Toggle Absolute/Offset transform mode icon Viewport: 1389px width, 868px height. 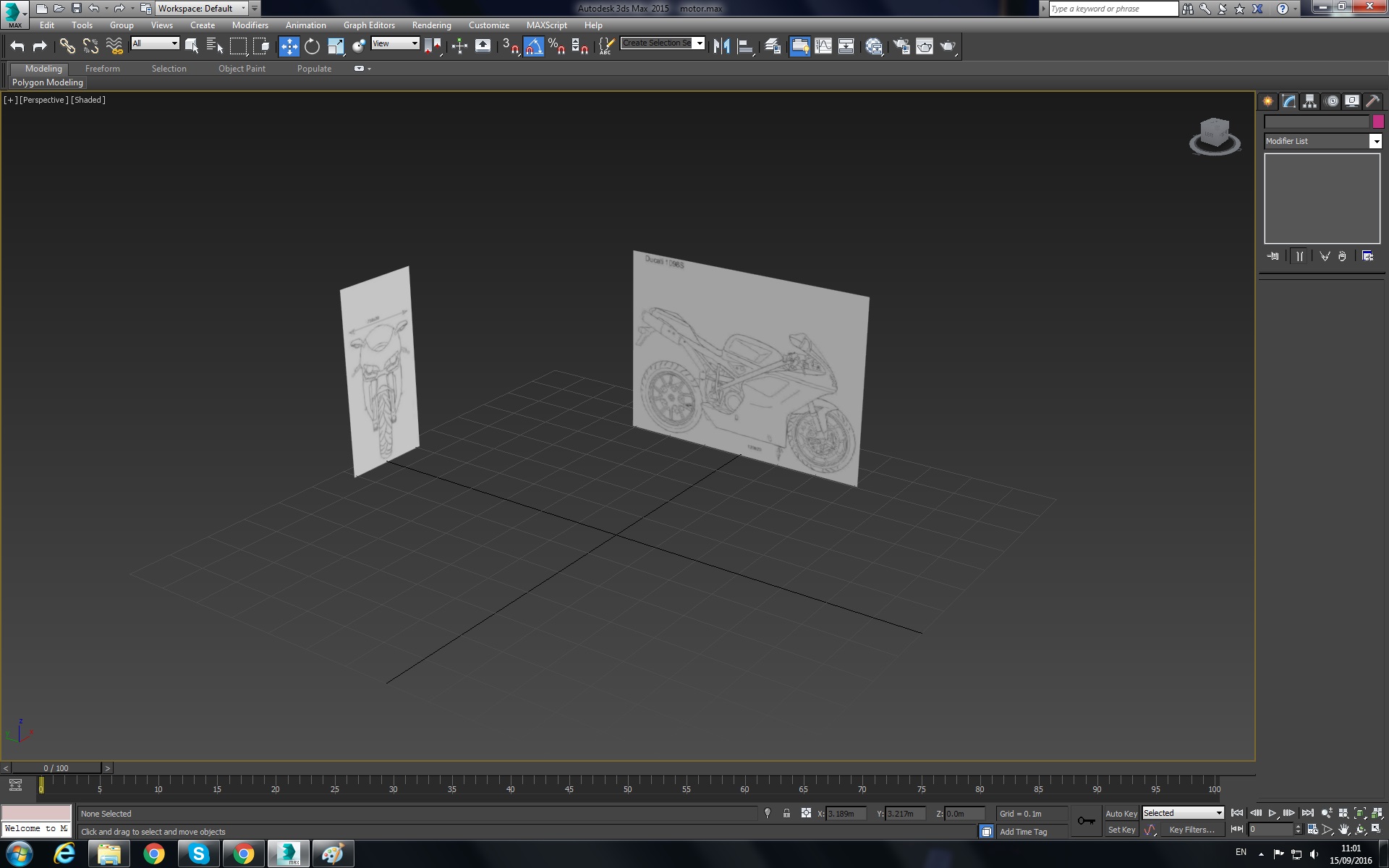pyautogui.click(x=806, y=813)
